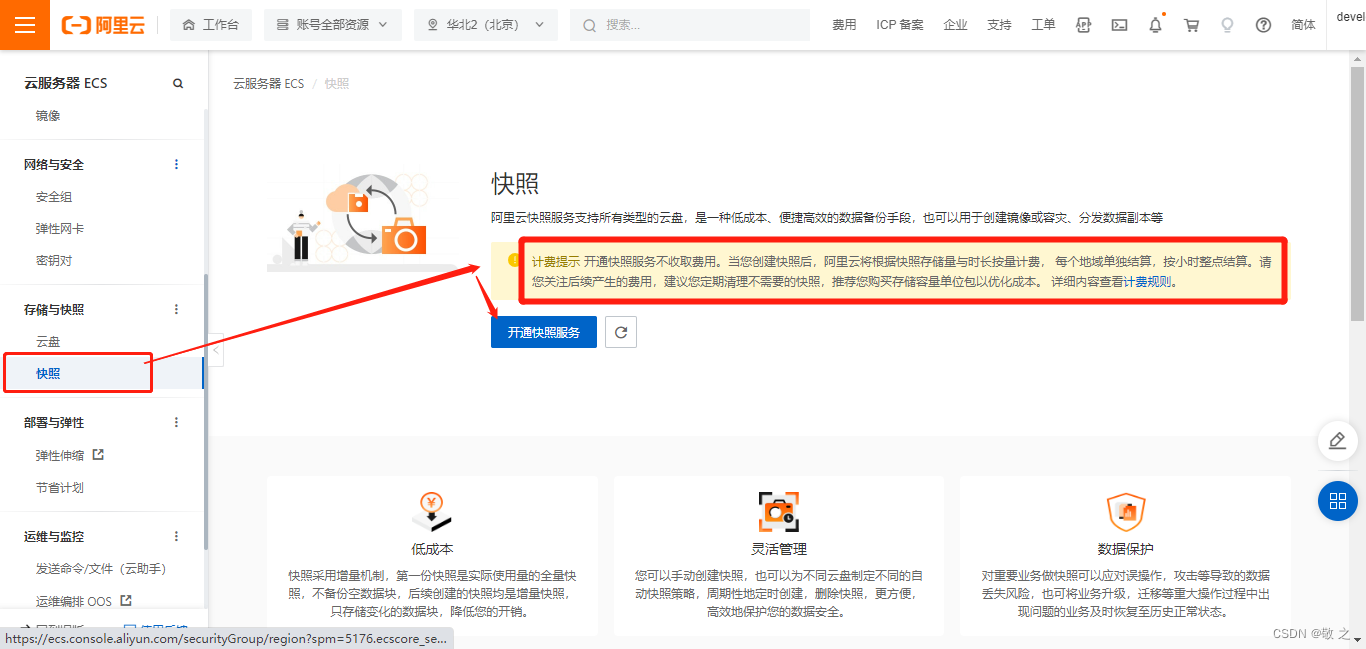Open the orange hamburger main menu

pyautogui.click(x=25, y=25)
